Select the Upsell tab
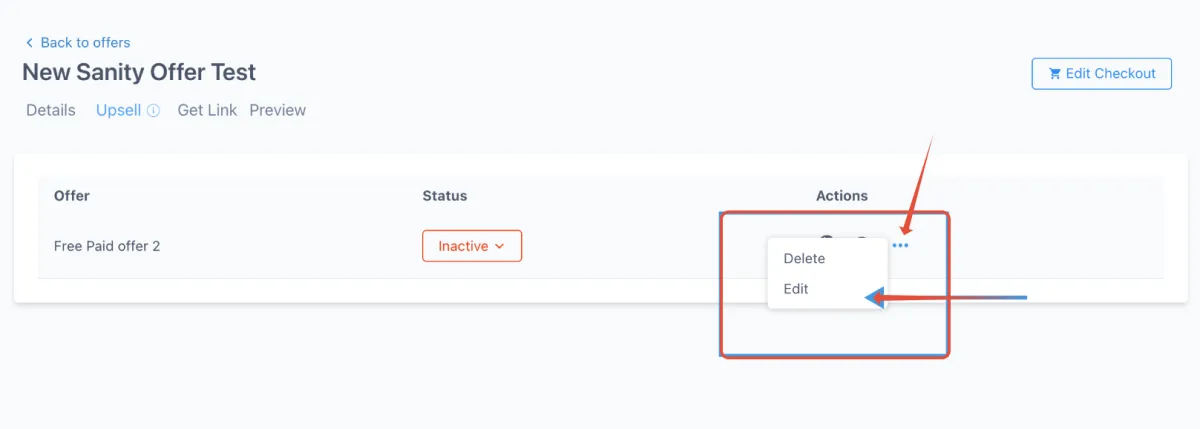Viewport: 1200px width, 429px height. (118, 110)
